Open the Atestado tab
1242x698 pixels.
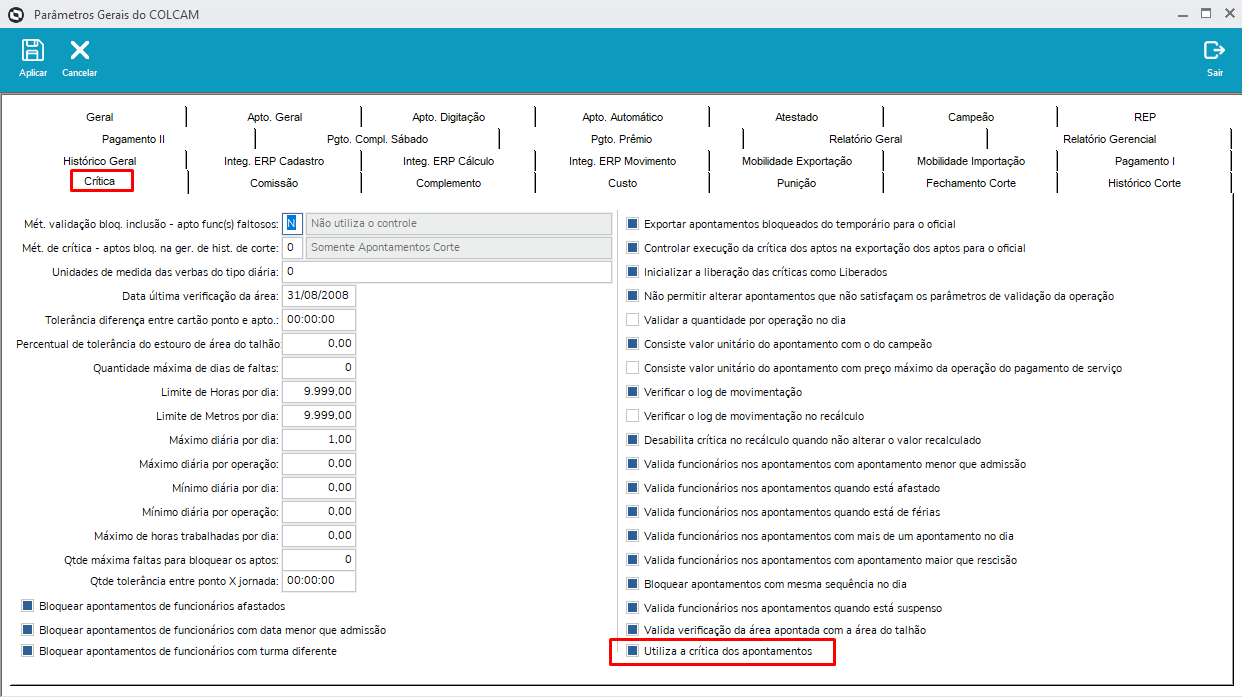click(796, 117)
